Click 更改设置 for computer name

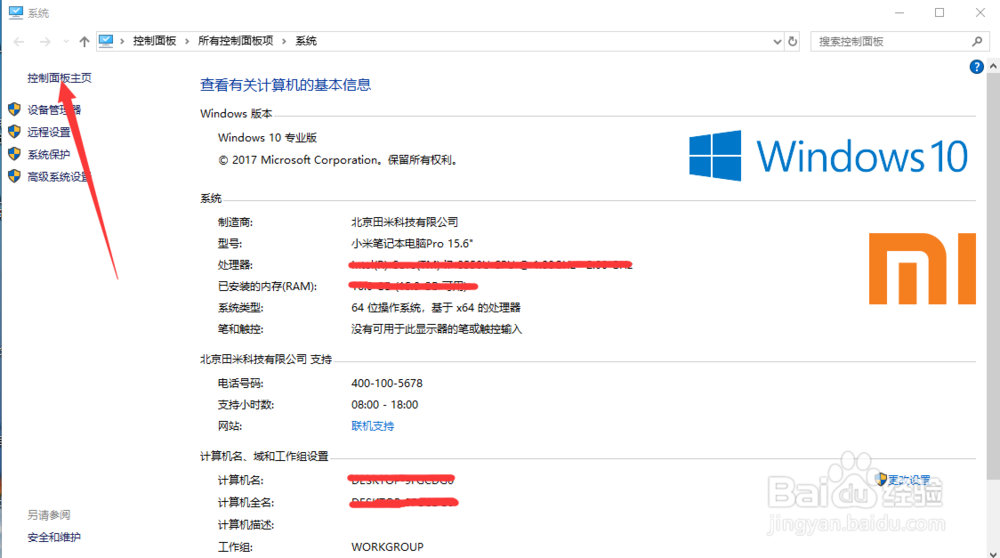909,480
